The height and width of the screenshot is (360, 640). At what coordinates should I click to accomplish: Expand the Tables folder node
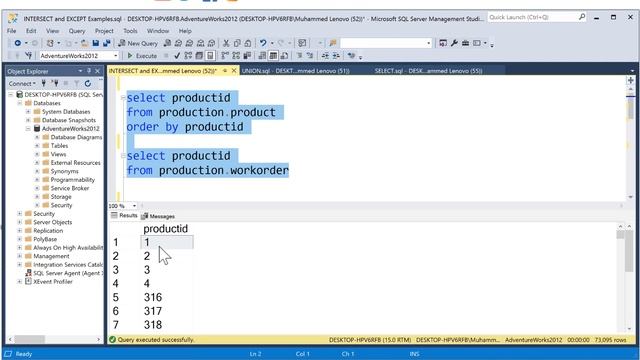click(37, 146)
